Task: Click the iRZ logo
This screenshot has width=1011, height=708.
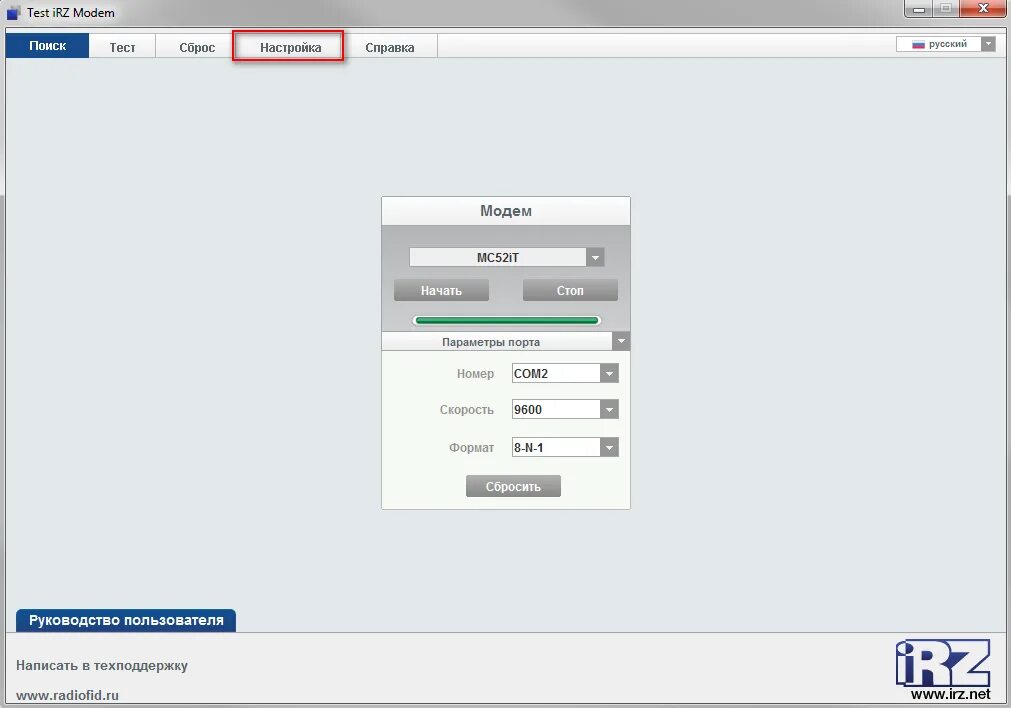Action: [x=943, y=663]
